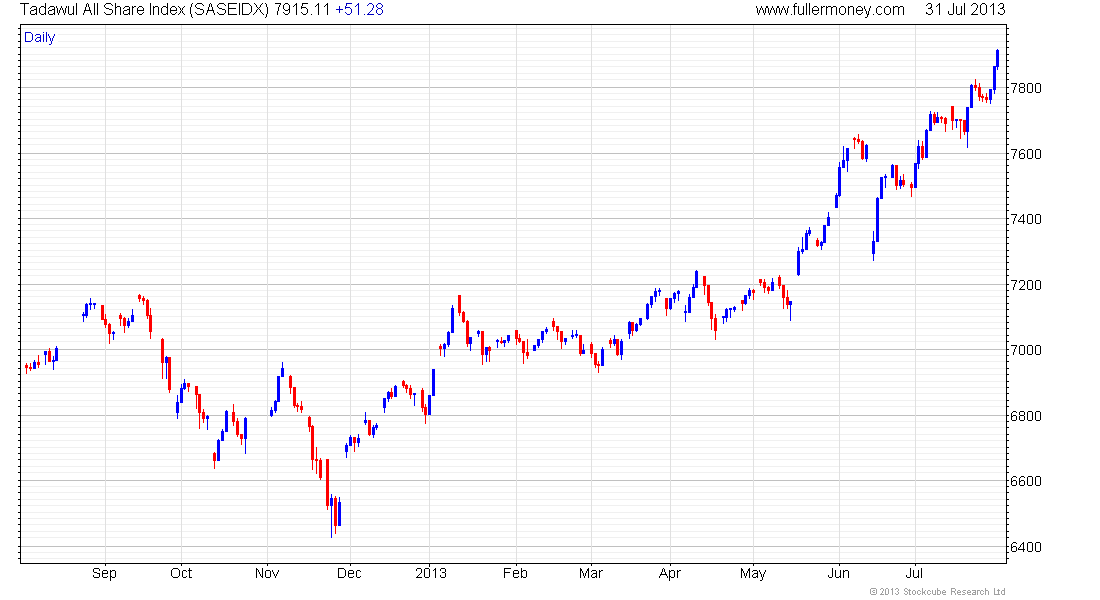Click the 7000 price axis label
This screenshot has height=600, width=1100.
coord(1026,350)
